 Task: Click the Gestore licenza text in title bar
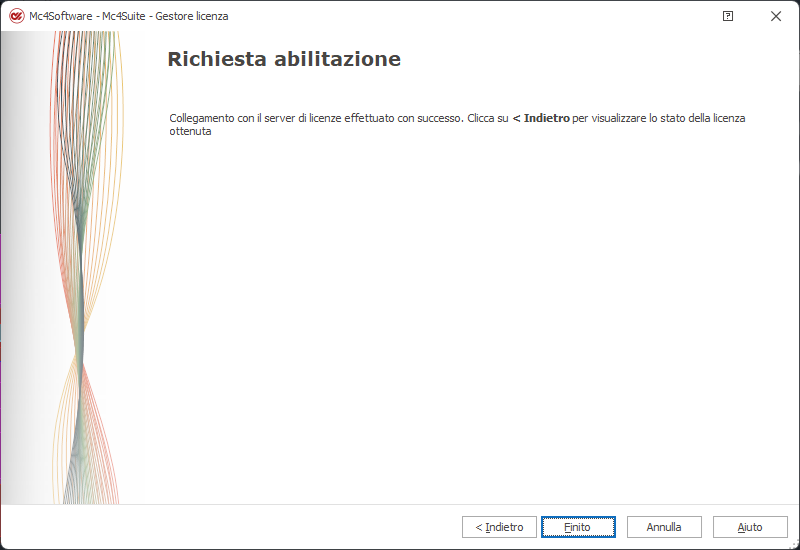pos(192,16)
